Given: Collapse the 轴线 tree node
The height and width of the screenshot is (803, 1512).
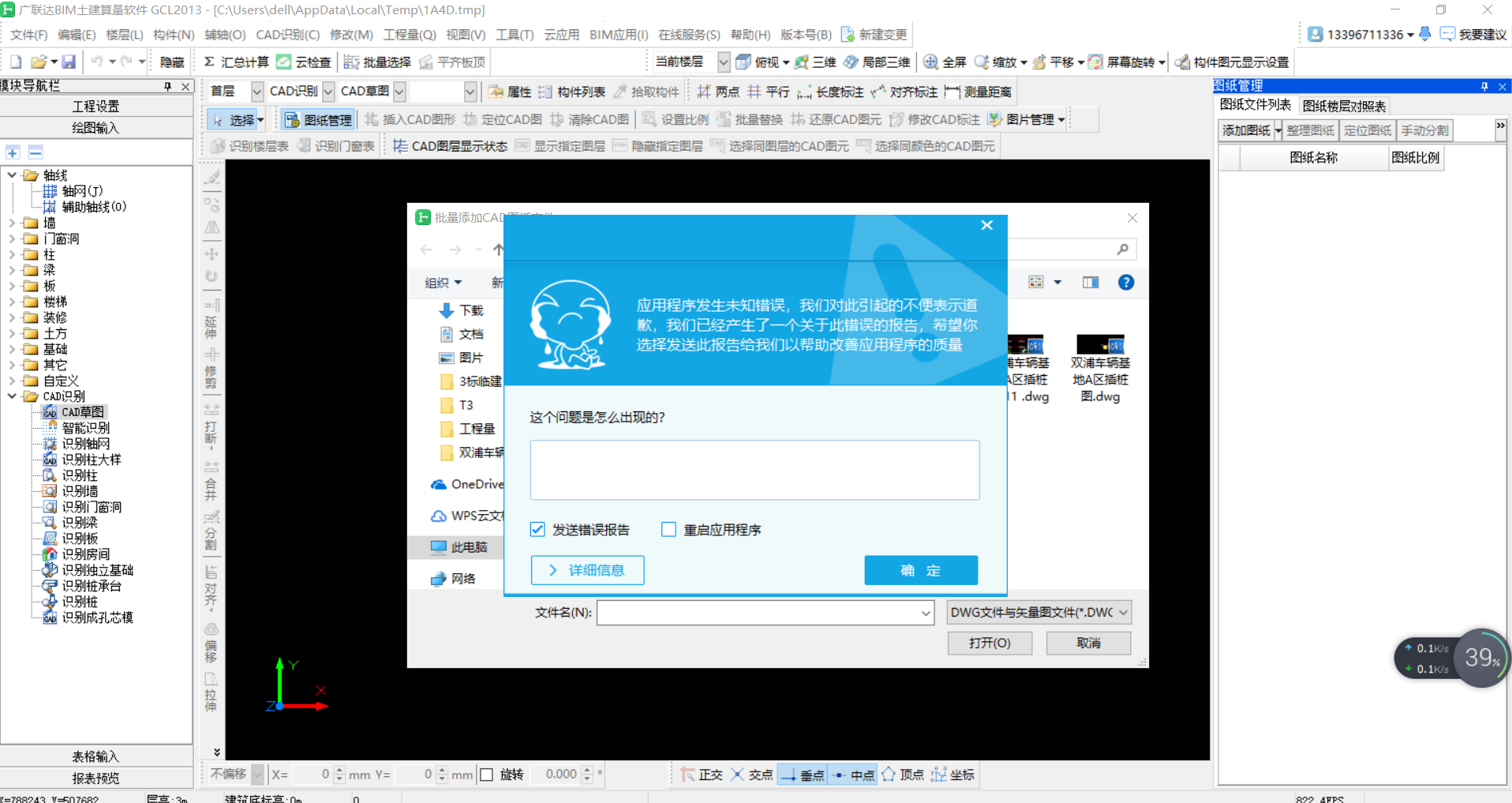Looking at the screenshot, I should [12, 175].
